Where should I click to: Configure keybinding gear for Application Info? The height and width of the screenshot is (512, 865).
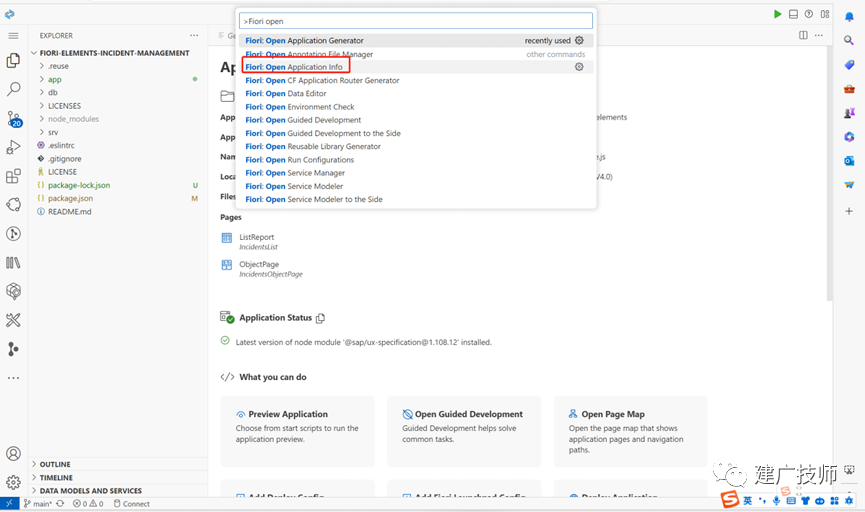[x=579, y=67]
